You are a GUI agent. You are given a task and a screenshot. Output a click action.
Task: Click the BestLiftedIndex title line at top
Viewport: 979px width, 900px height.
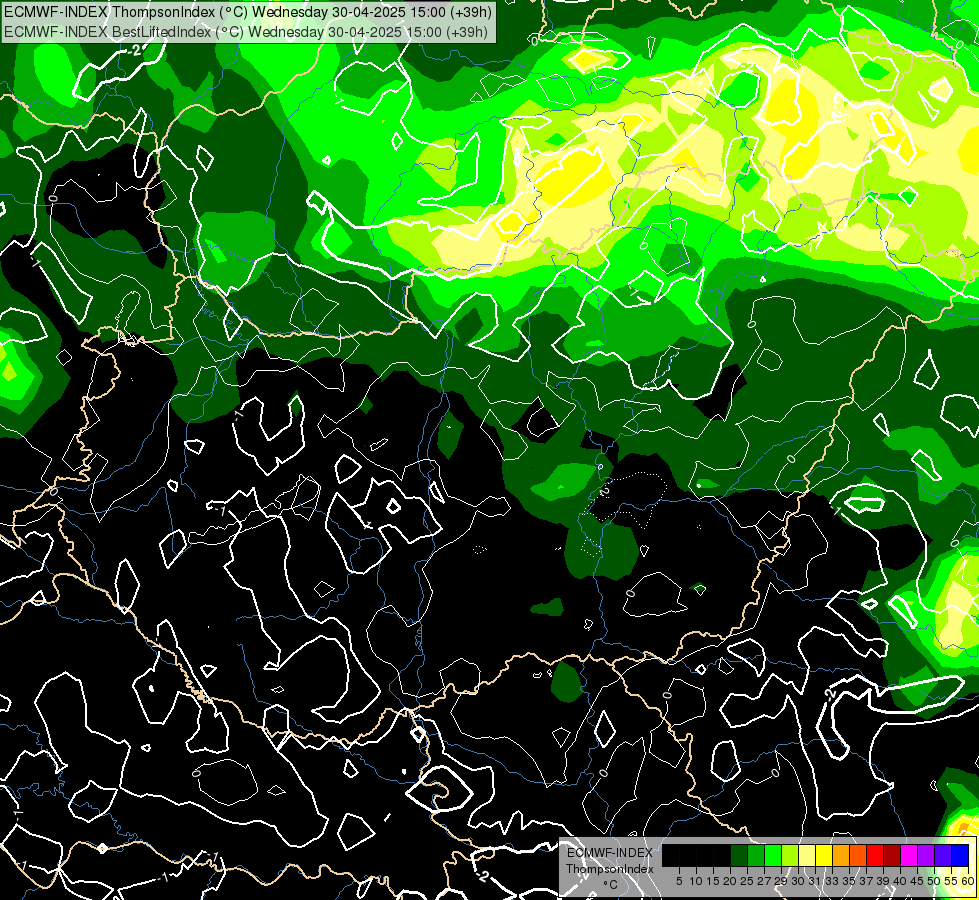[x=246, y=31]
